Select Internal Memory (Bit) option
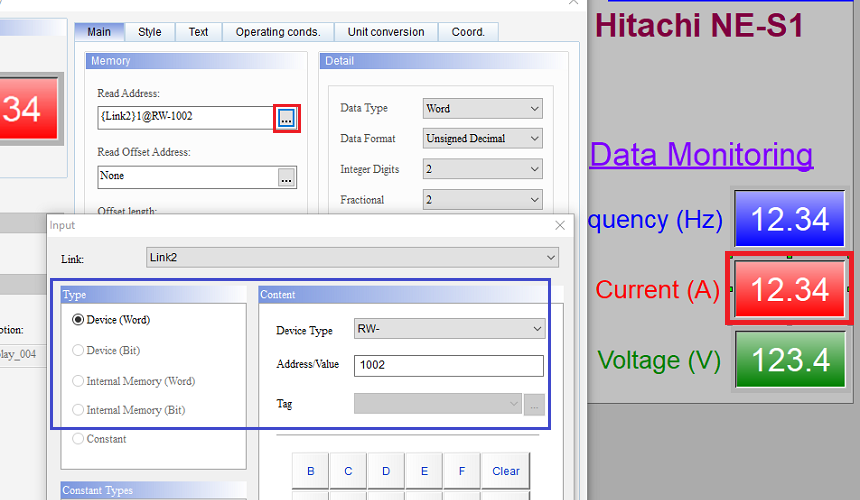 (x=128, y=410)
